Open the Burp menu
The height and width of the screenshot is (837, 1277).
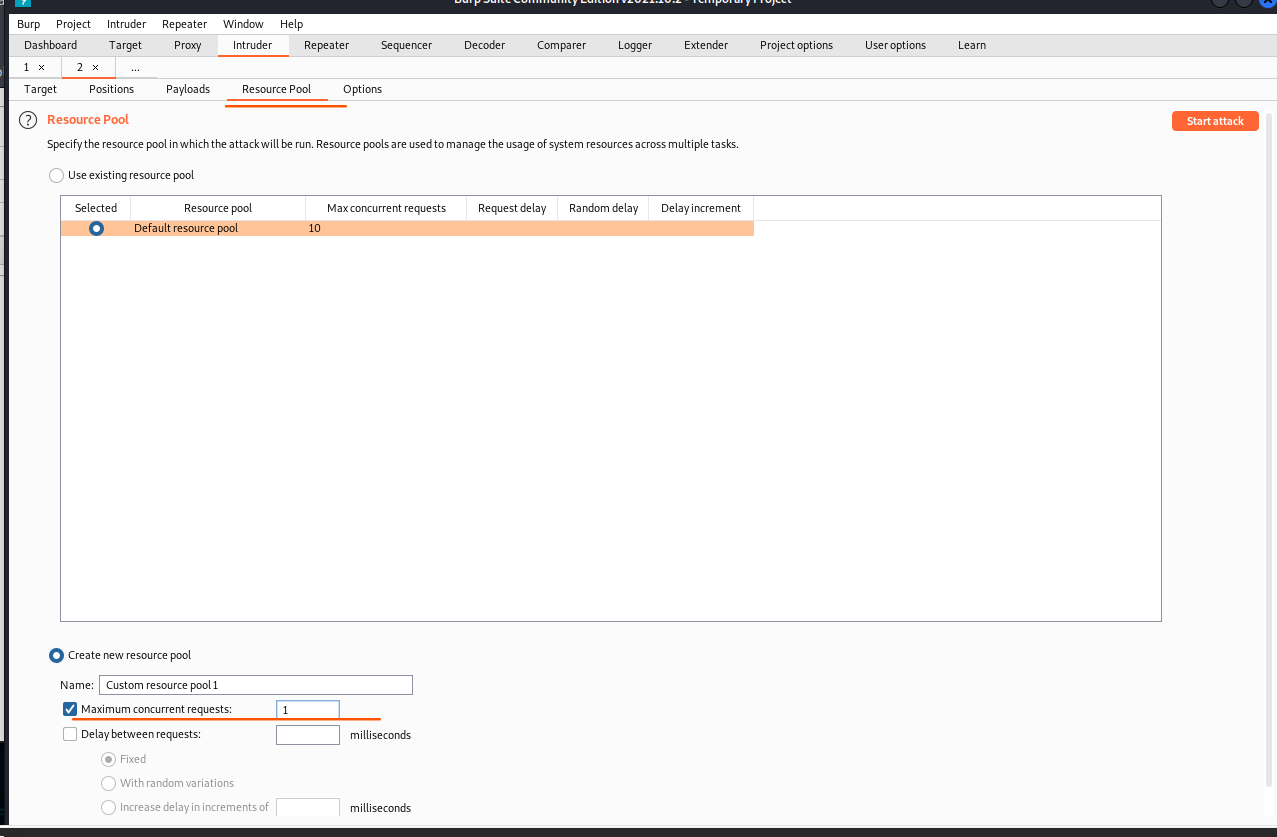pos(29,24)
